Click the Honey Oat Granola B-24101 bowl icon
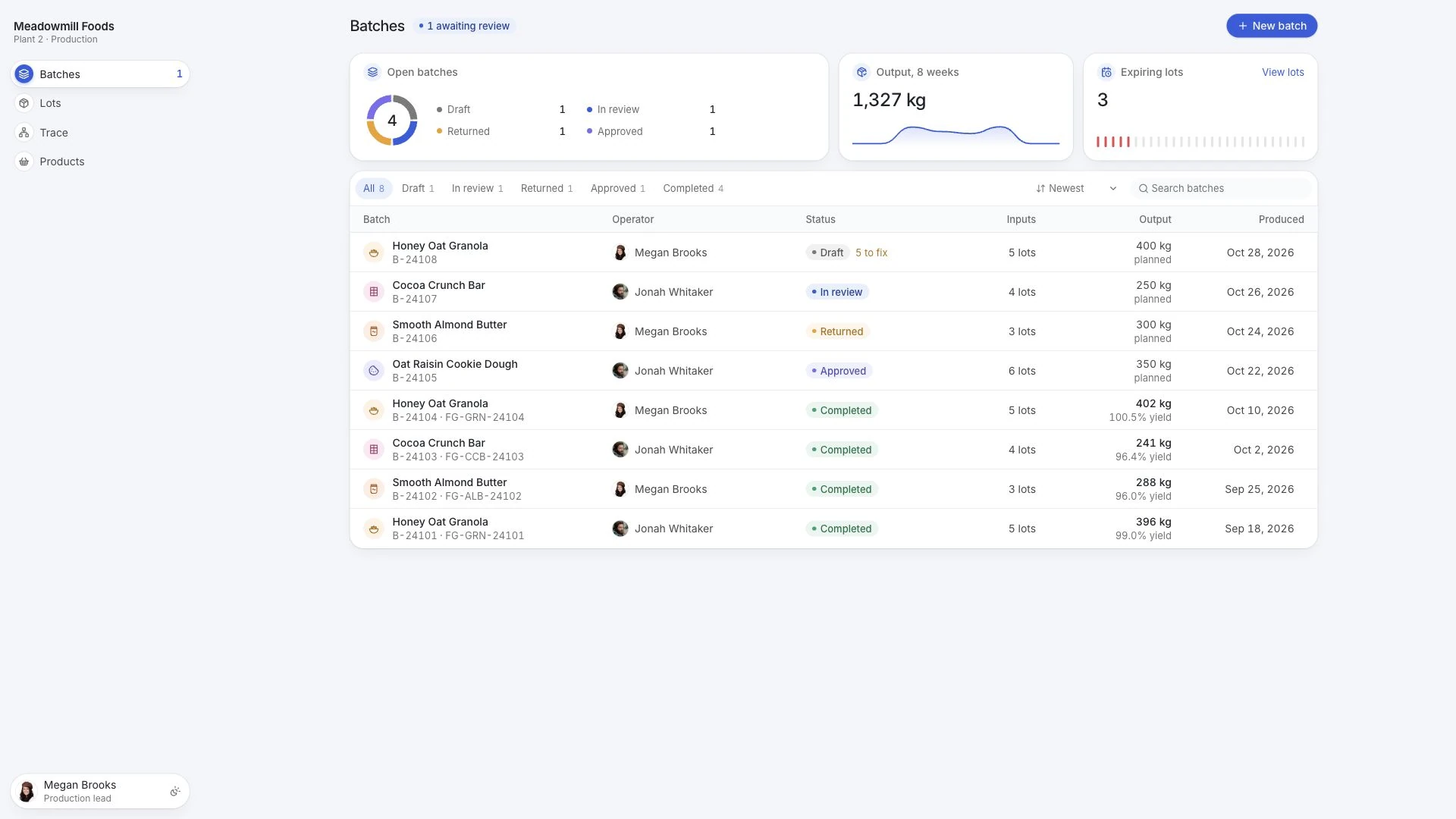The width and height of the screenshot is (1456, 819). click(374, 529)
